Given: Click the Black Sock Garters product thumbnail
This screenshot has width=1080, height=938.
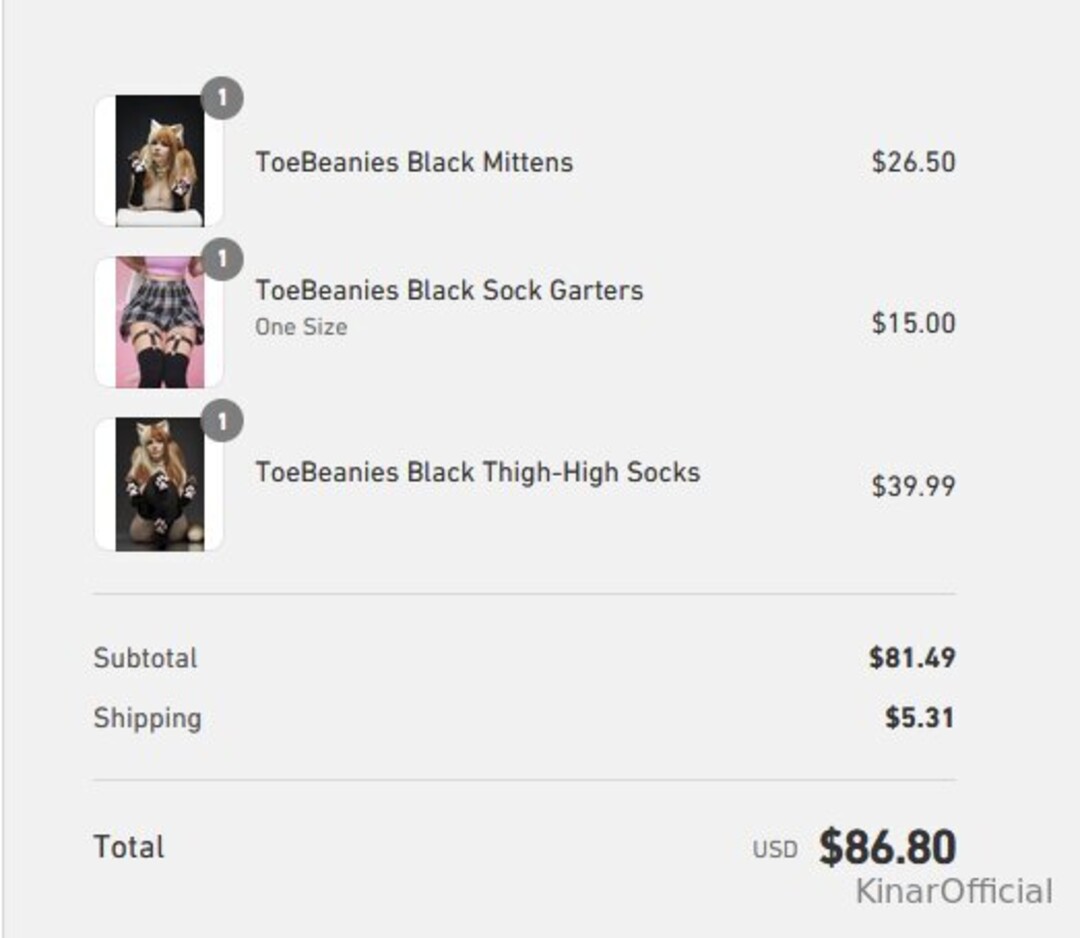Looking at the screenshot, I should (x=159, y=322).
